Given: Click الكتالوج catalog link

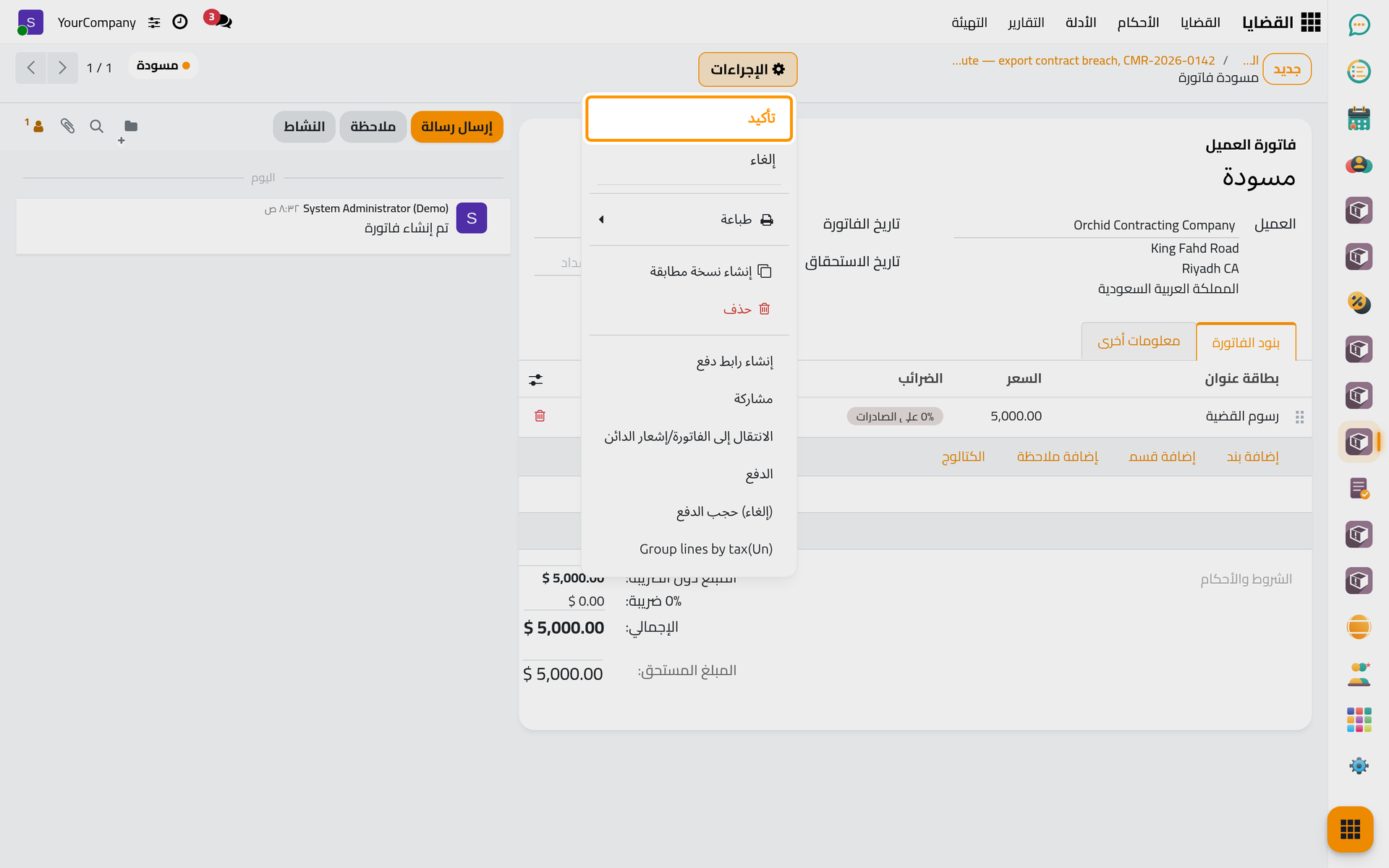Looking at the screenshot, I should [963, 456].
